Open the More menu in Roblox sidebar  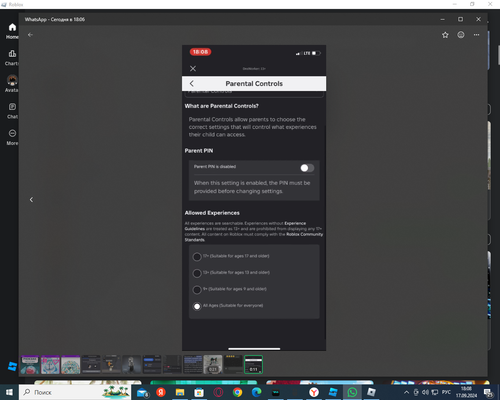[12, 137]
